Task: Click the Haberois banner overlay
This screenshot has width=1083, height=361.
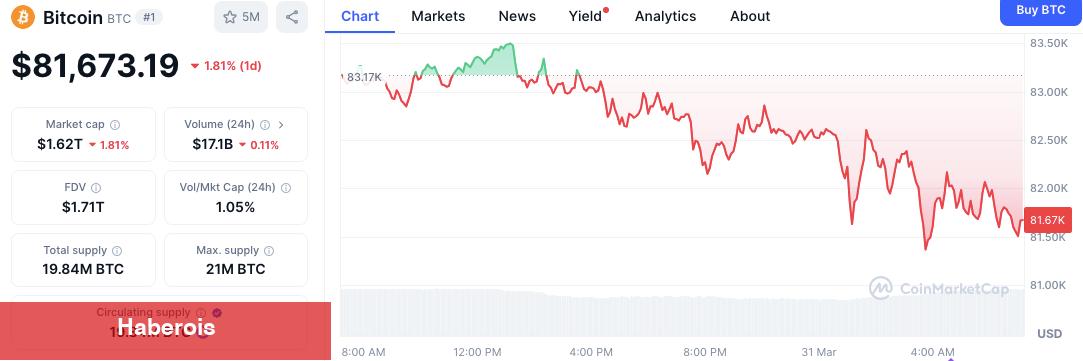Action: pos(166,327)
